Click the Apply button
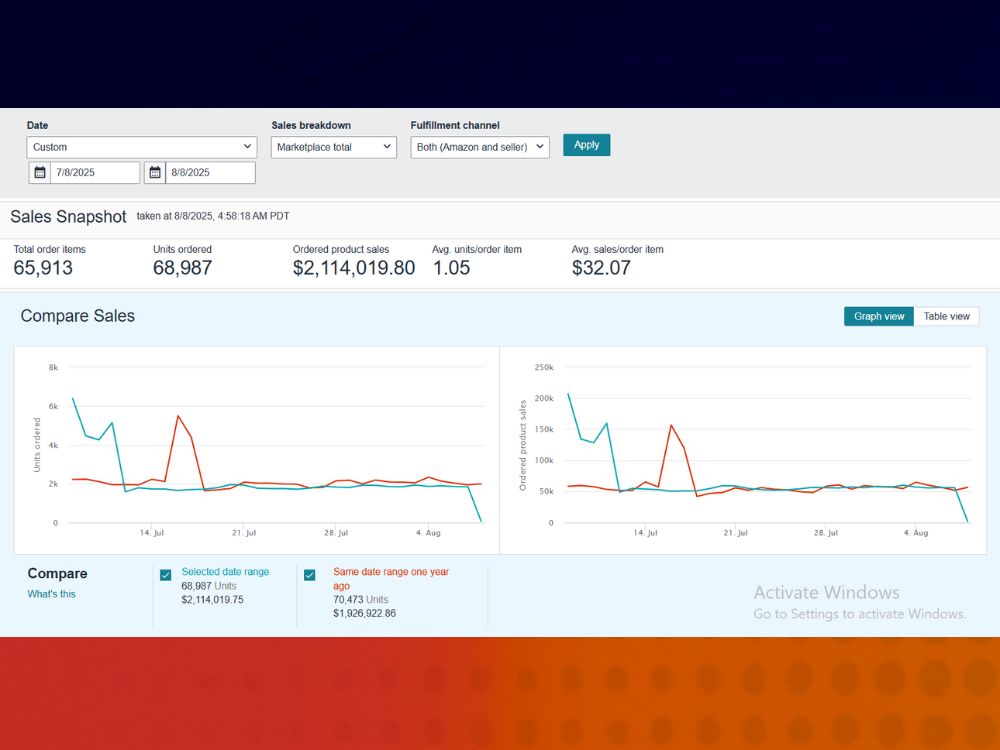The width and height of the screenshot is (1000, 750). 586,145
